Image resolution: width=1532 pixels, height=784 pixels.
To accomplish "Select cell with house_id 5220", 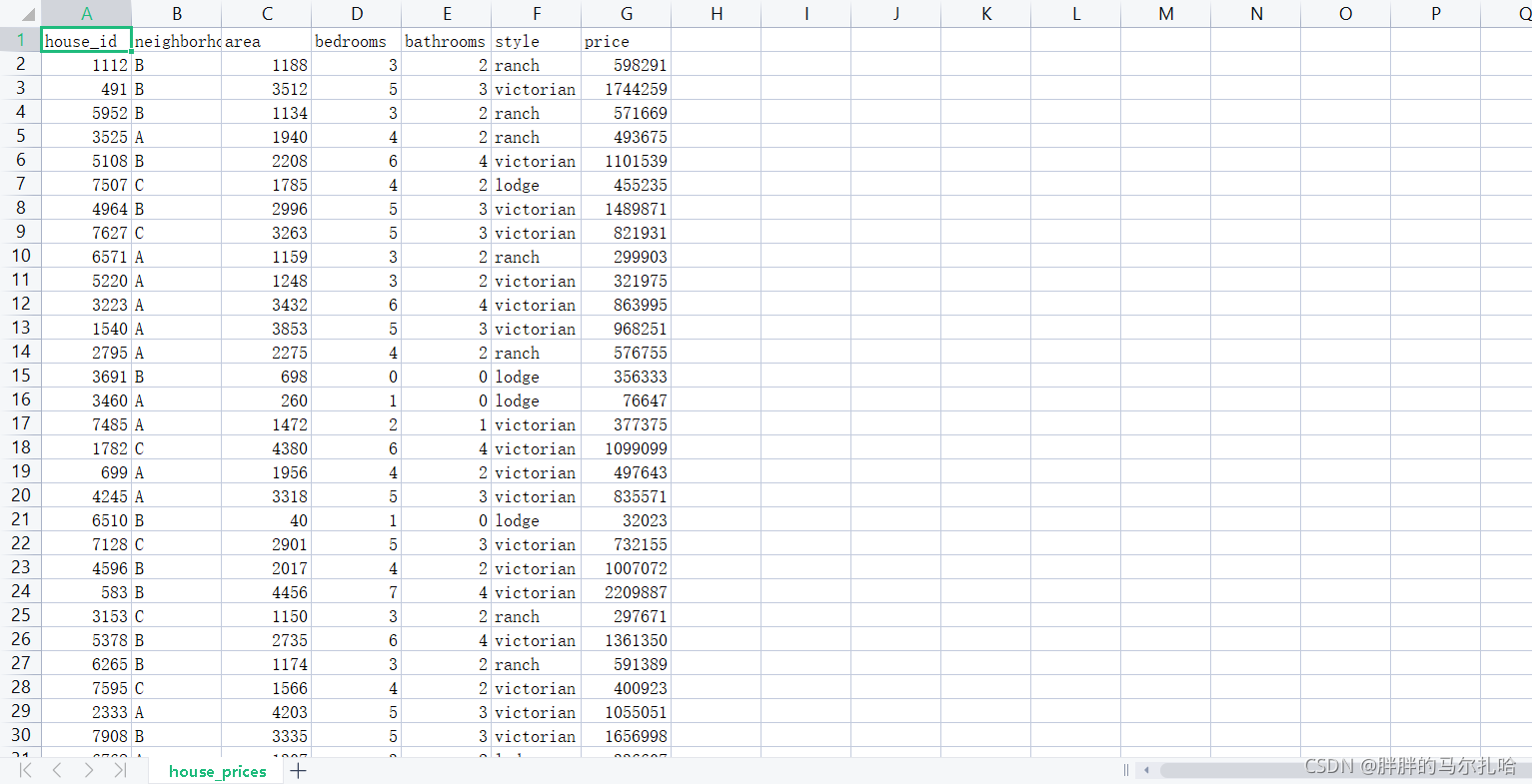I will point(87,281).
